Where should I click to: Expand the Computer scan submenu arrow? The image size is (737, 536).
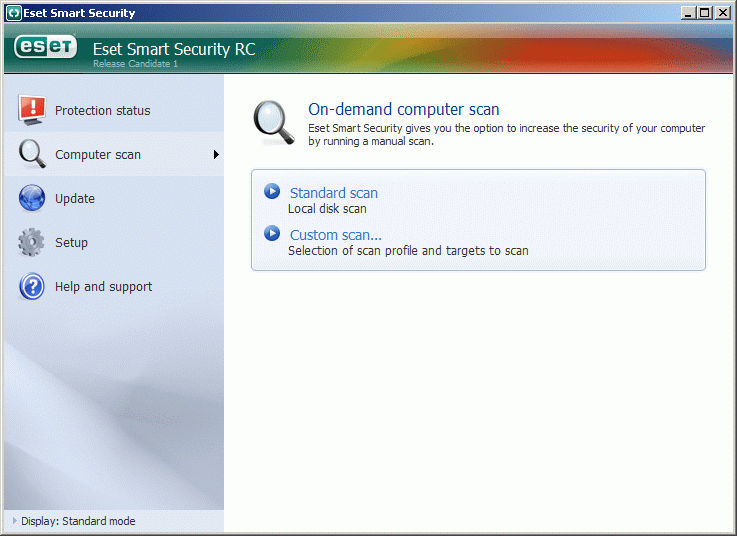click(216, 154)
